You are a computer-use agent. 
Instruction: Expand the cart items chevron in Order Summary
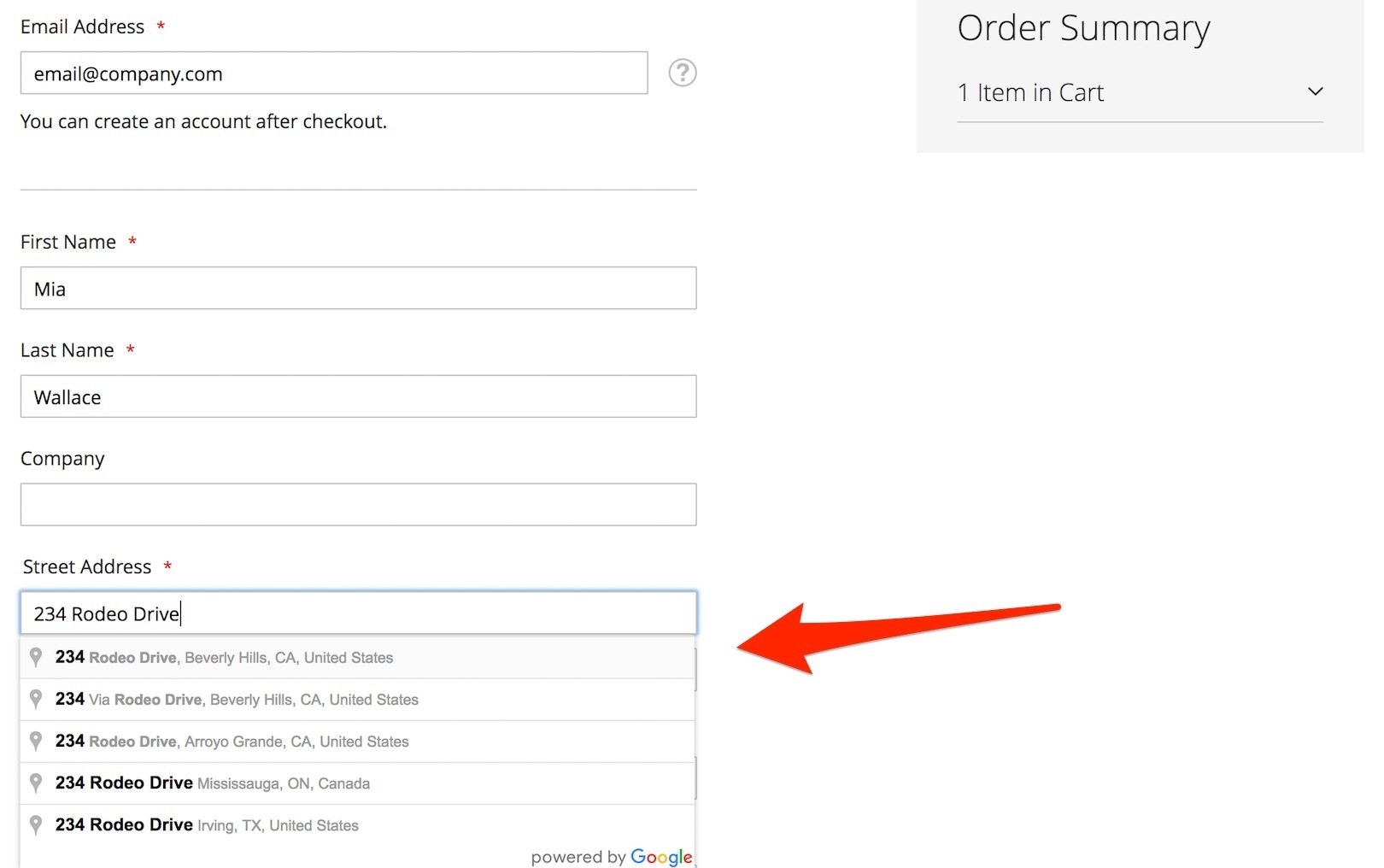pos(1315,91)
